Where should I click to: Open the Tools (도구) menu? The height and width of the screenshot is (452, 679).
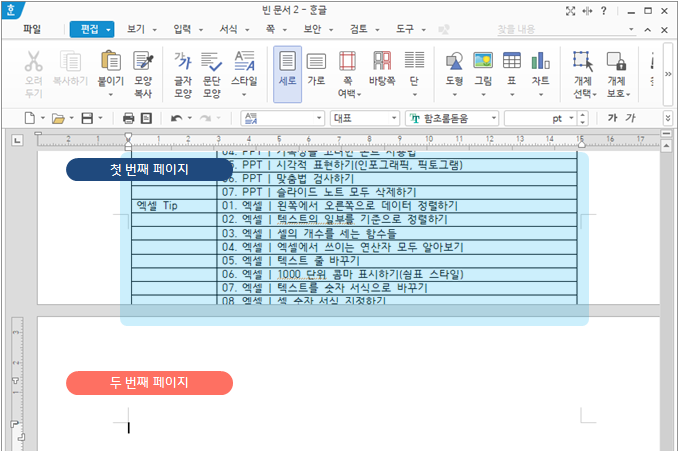(x=405, y=29)
